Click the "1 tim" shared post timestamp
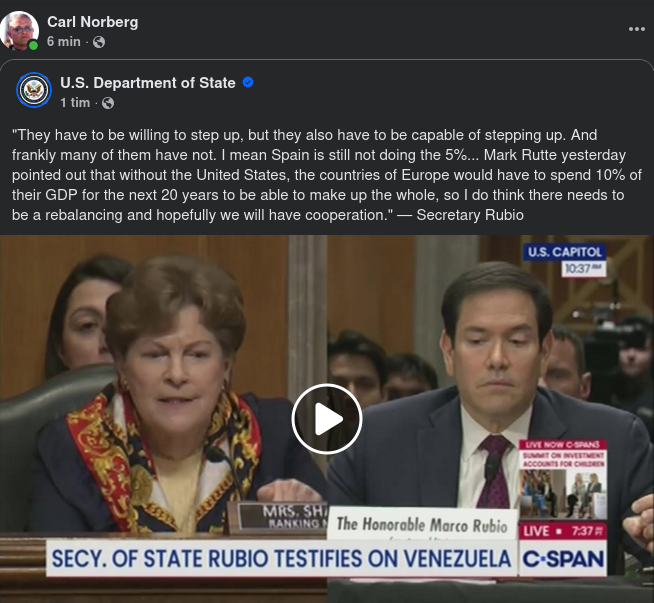Viewport: 654px width, 603px height. tap(75, 103)
